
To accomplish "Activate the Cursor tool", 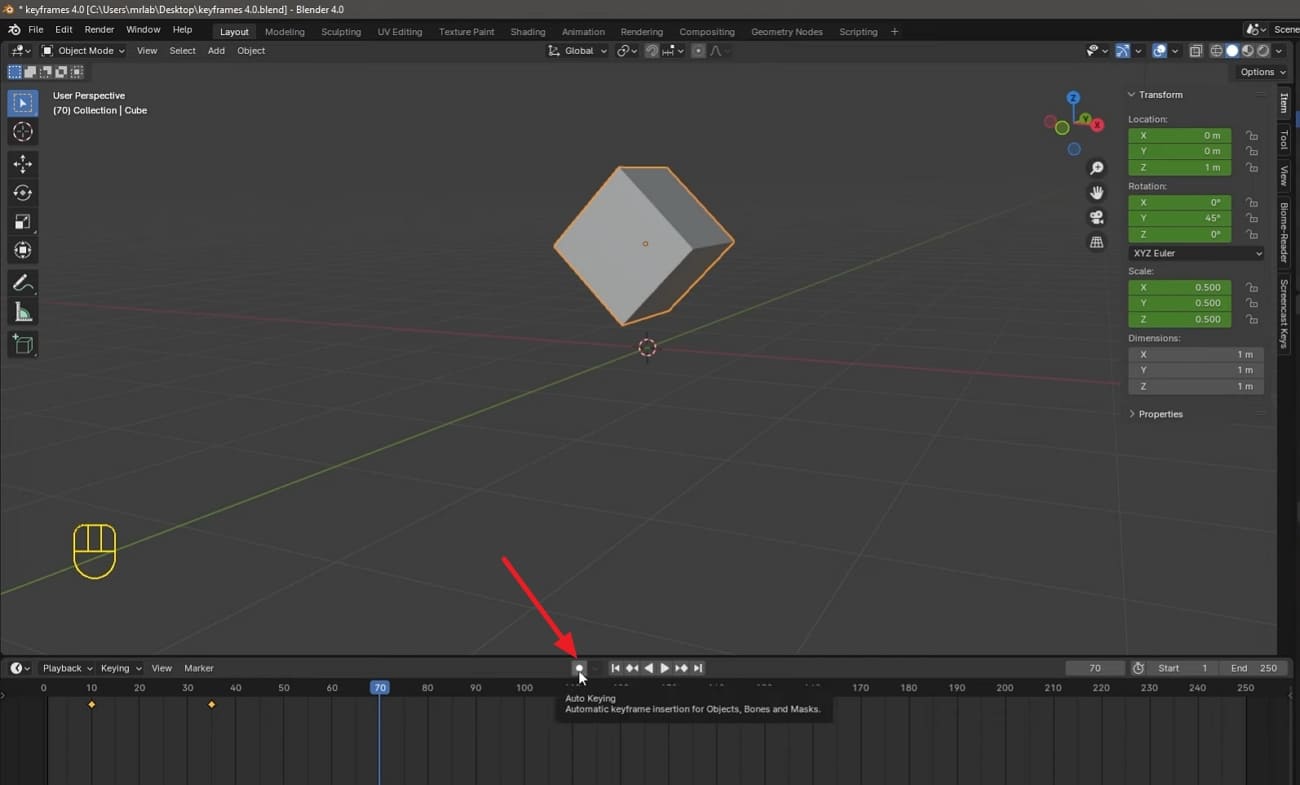I will 23,132.
